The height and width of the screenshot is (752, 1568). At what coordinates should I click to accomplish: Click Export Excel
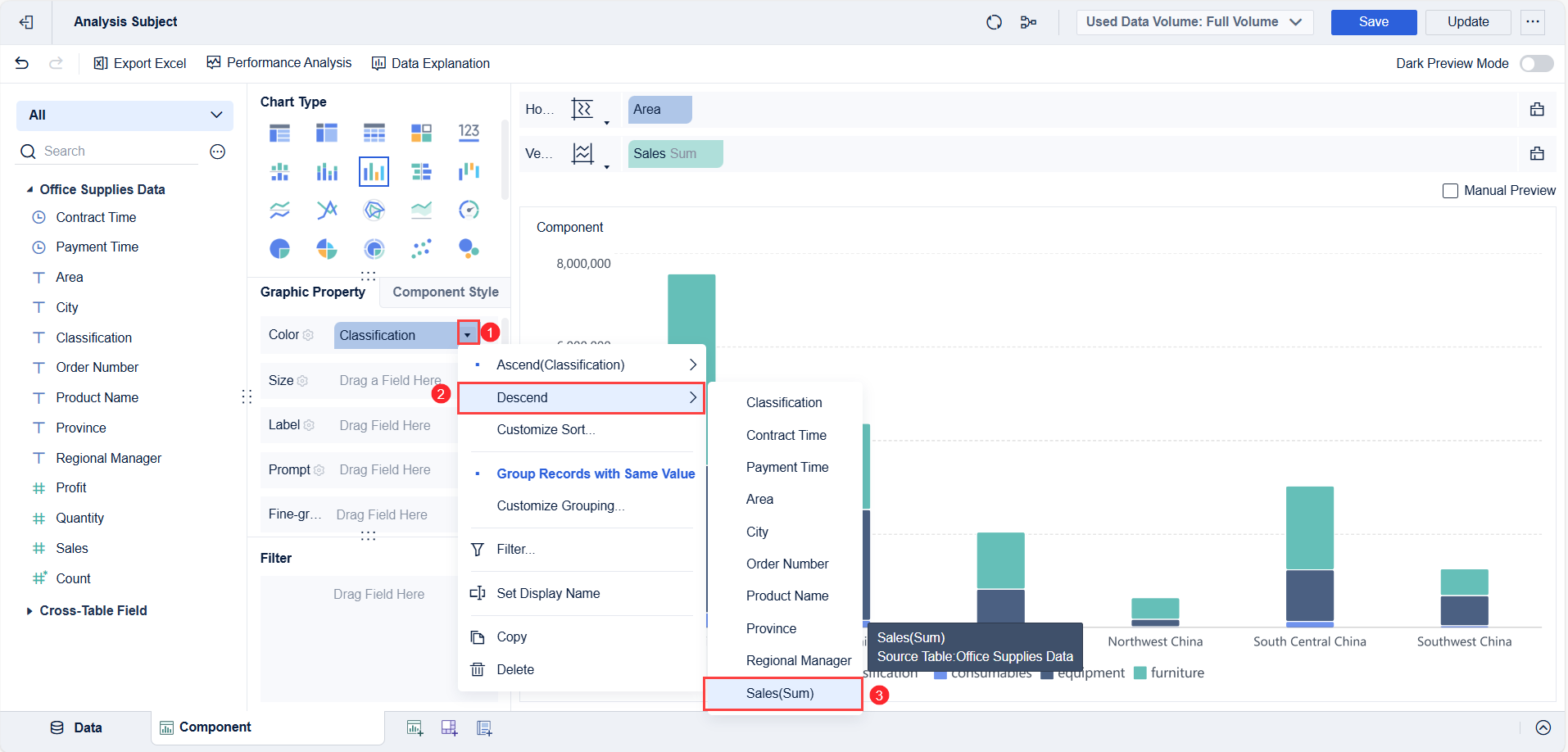140,63
